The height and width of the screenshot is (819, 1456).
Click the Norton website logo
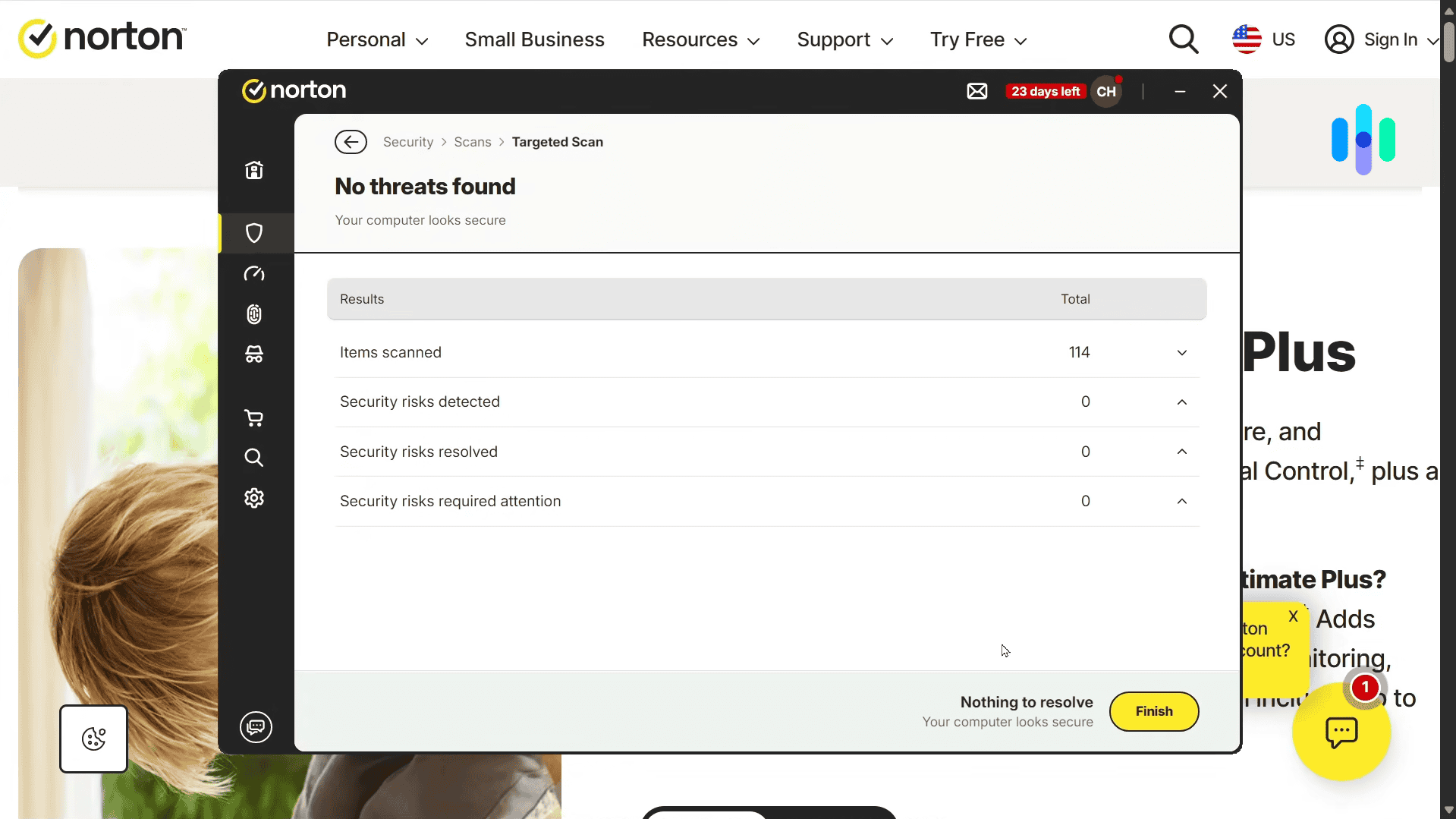click(102, 38)
